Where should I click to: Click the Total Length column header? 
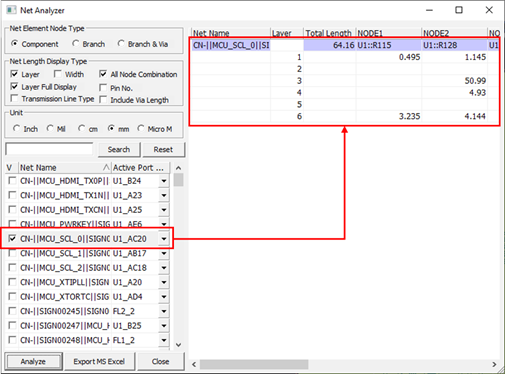click(x=329, y=33)
